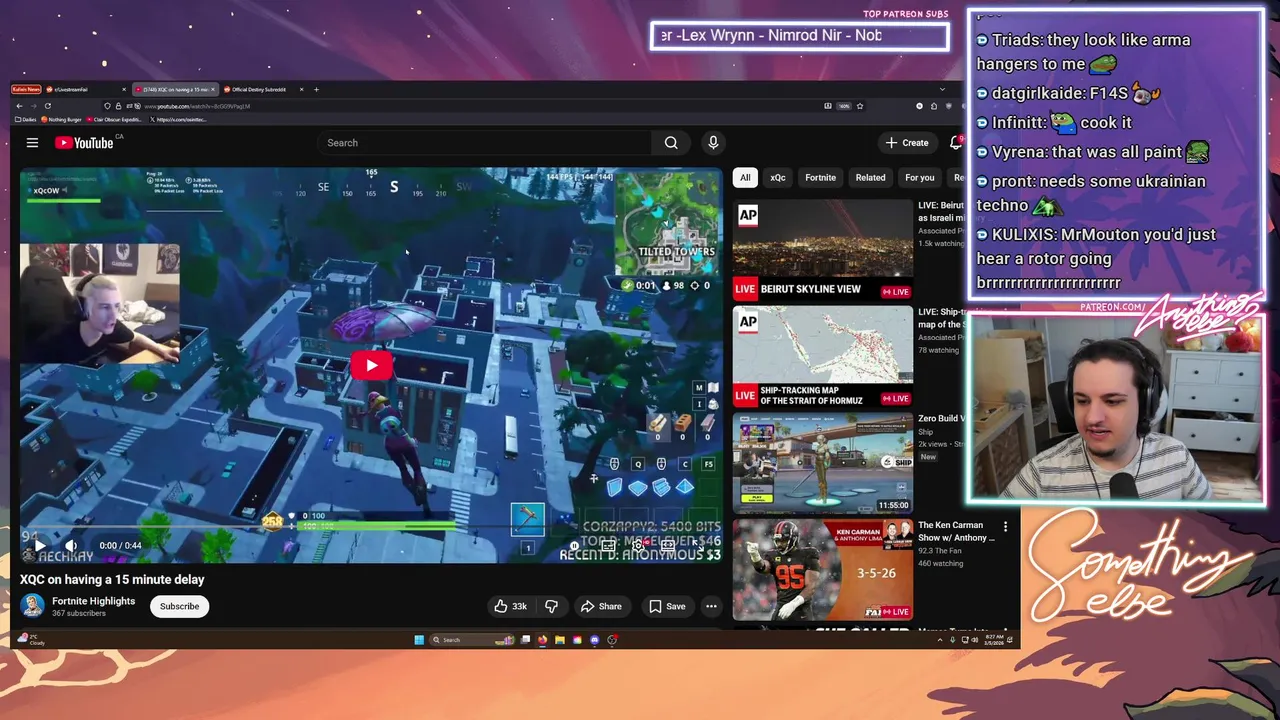Open the Strait of Hormuz ship-tracking thumbnail

(x=823, y=358)
